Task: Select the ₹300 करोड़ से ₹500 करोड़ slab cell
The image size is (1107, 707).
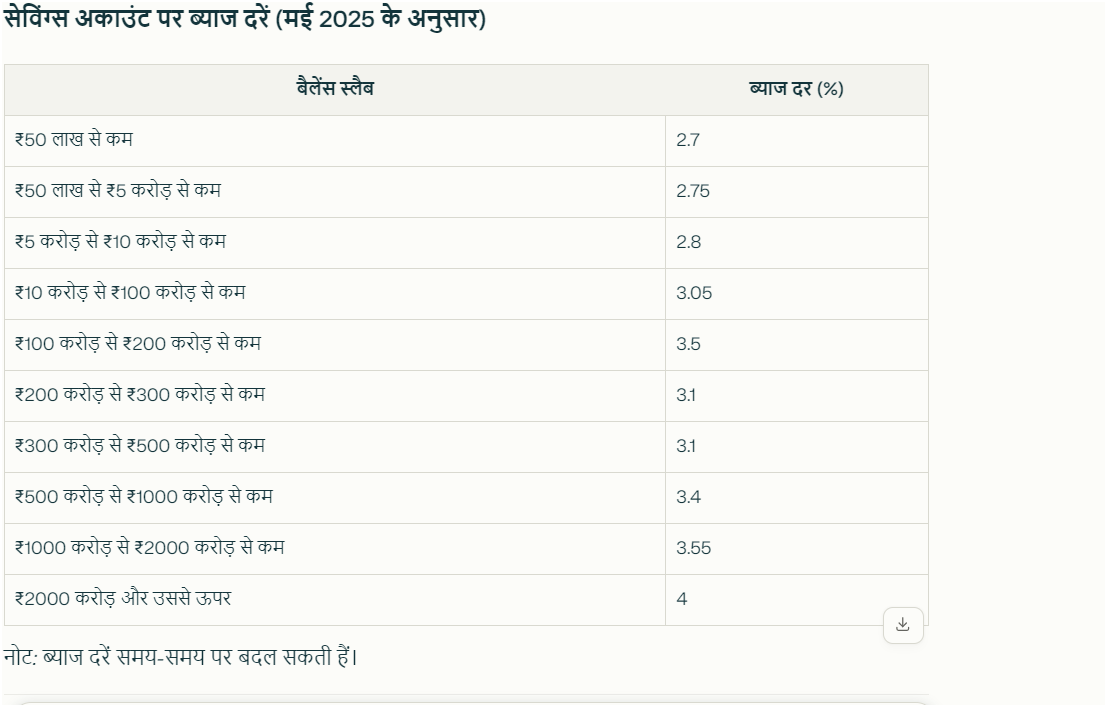Action: pos(140,446)
